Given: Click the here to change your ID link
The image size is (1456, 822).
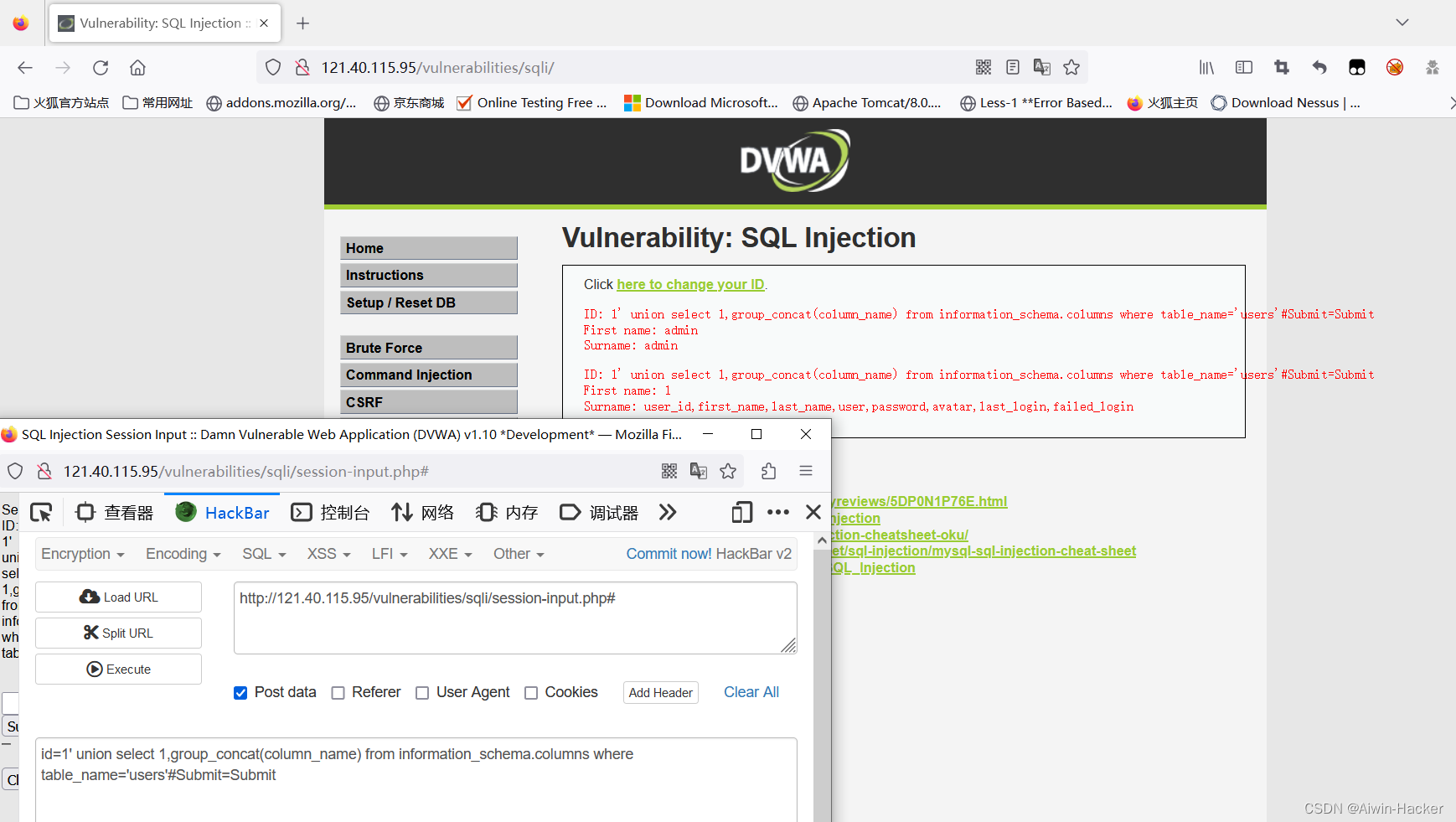Looking at the screenshot, I should 691,285.
